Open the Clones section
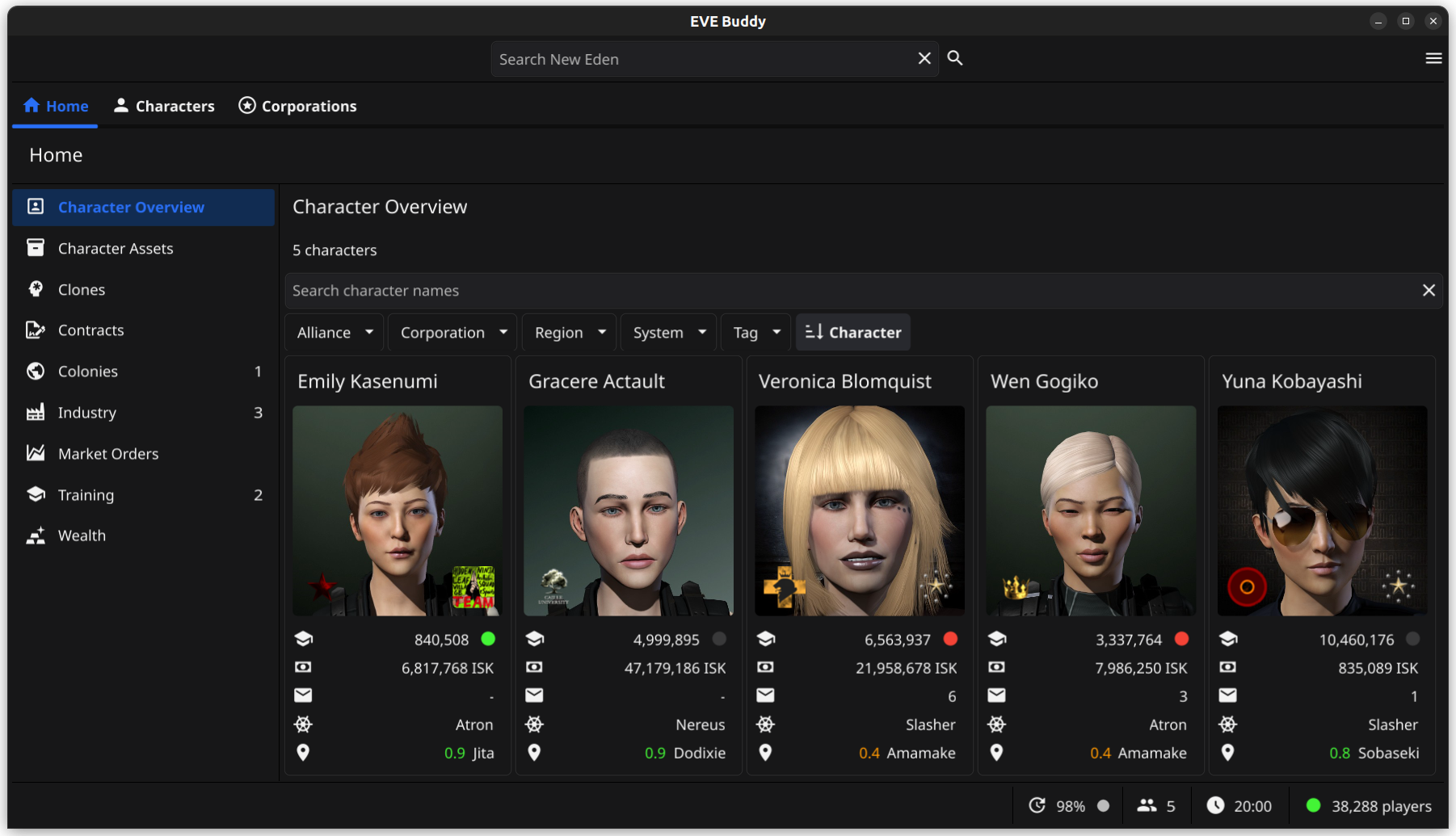1456x836 pixels. point(82,290)
